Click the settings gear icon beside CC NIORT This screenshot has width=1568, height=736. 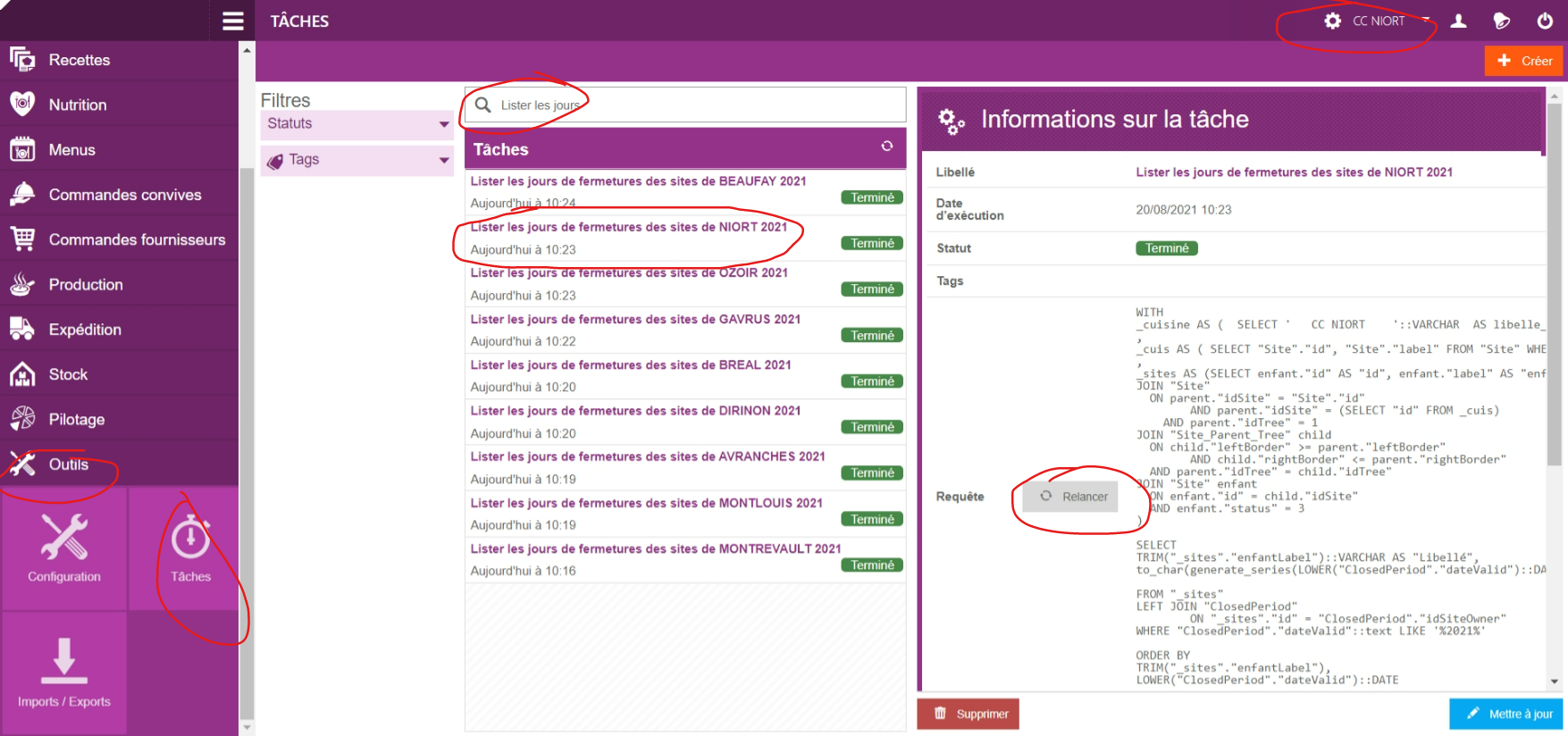(1332, 21)
